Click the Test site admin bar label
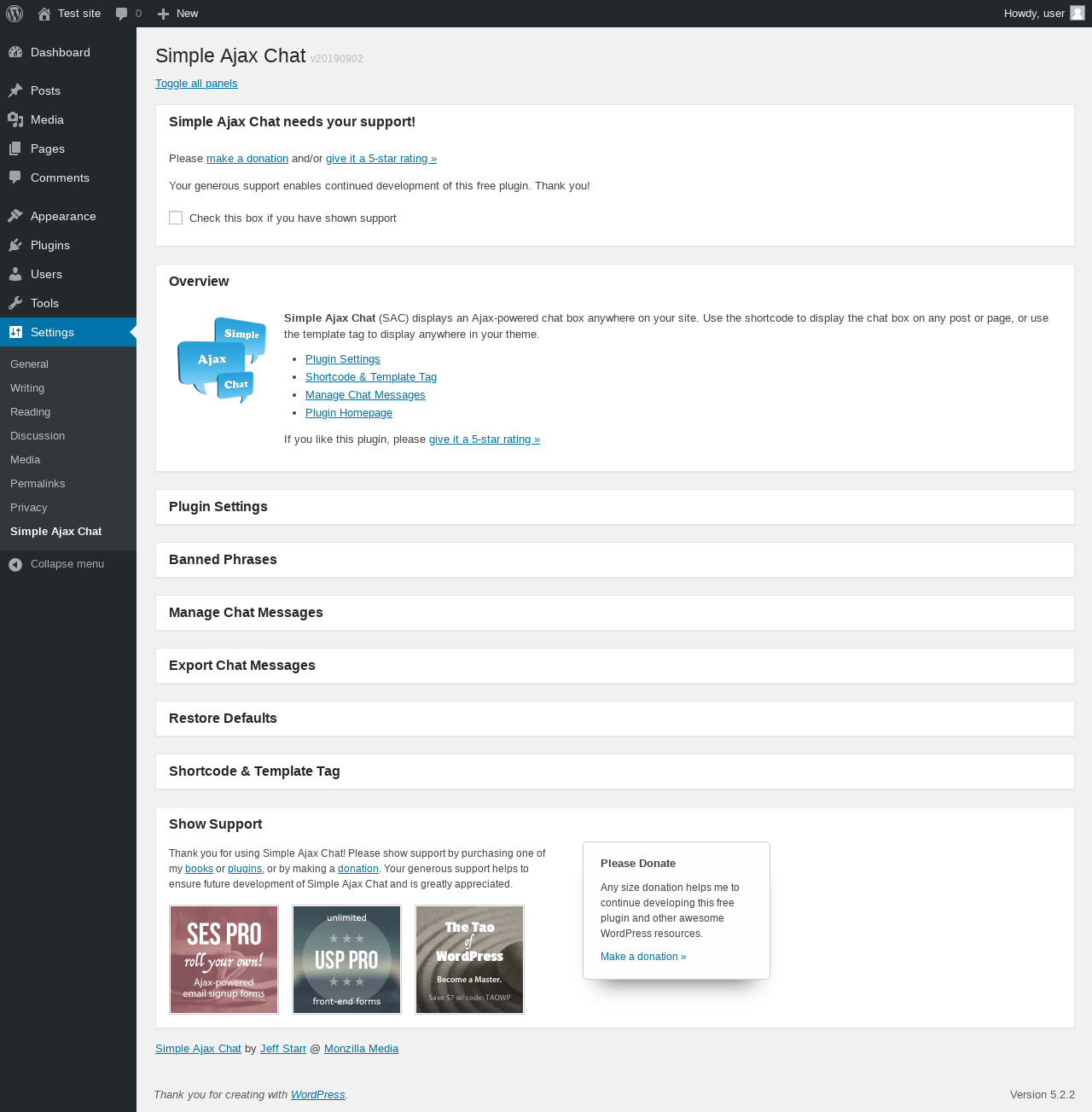 point(79,14)
